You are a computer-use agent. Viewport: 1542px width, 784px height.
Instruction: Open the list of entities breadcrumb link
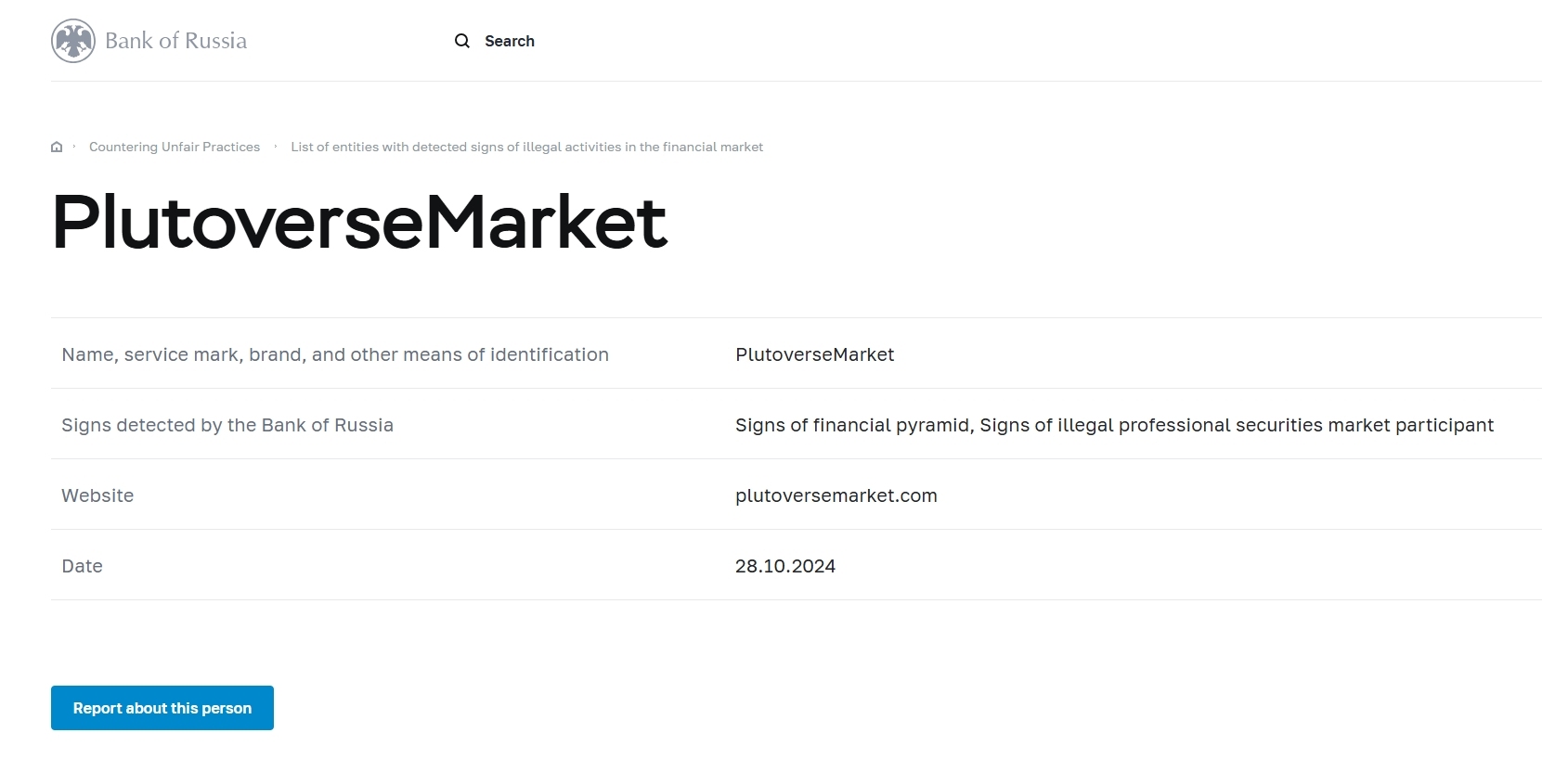click(526, 147)
